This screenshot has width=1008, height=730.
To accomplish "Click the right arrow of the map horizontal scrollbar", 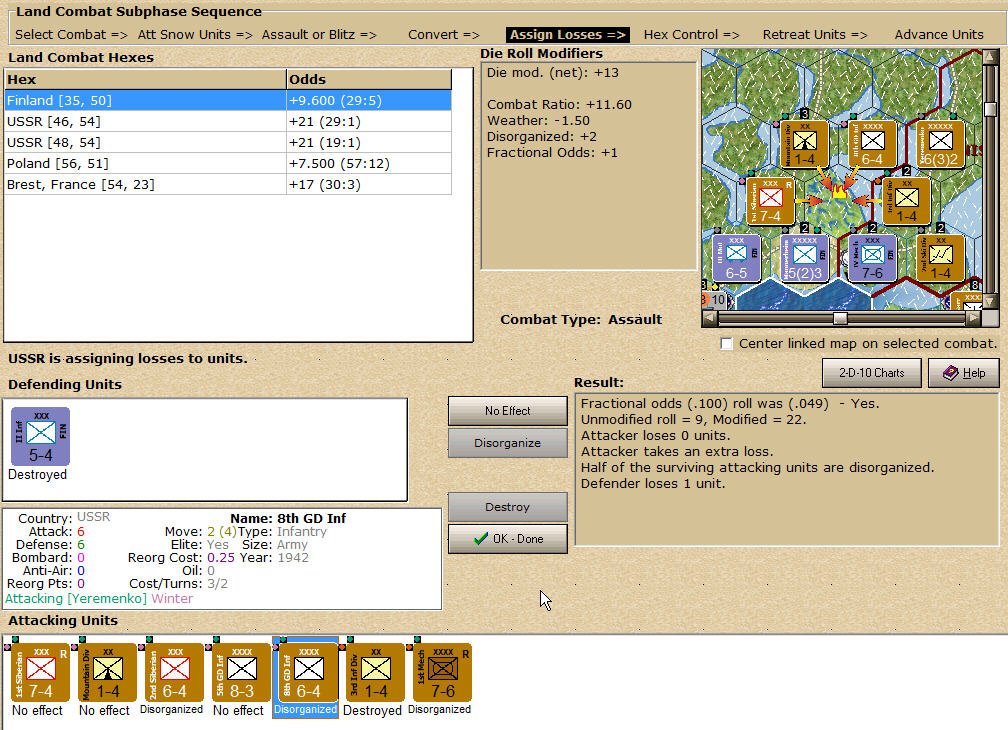I will click(973, 317).
